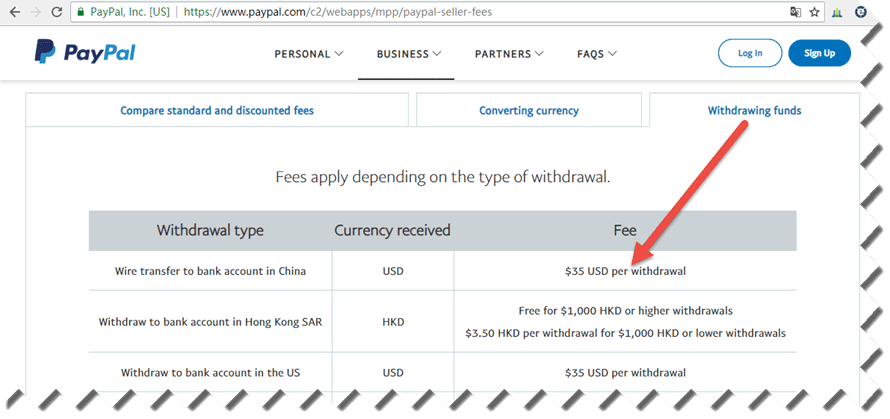Click the Currency received column header
The height and width of the screenshot is (419, 890).
click(x=392, y=230)
